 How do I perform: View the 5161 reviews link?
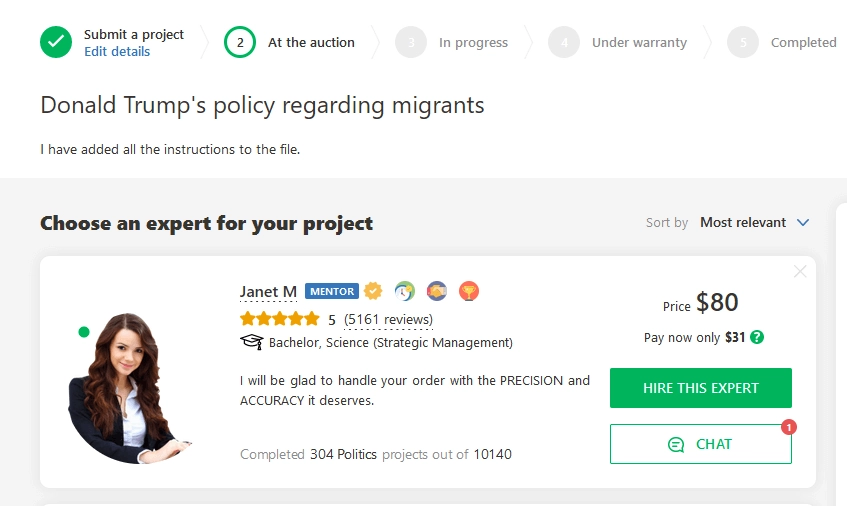click(388, 320)
